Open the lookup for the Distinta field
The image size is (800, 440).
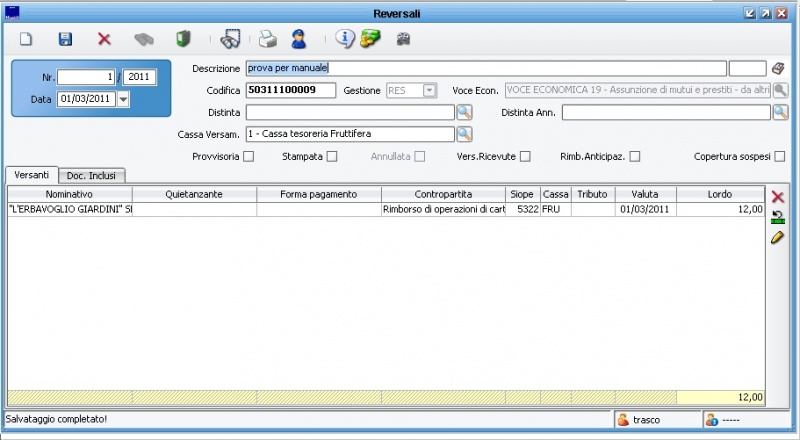click(x=464, y=112)
